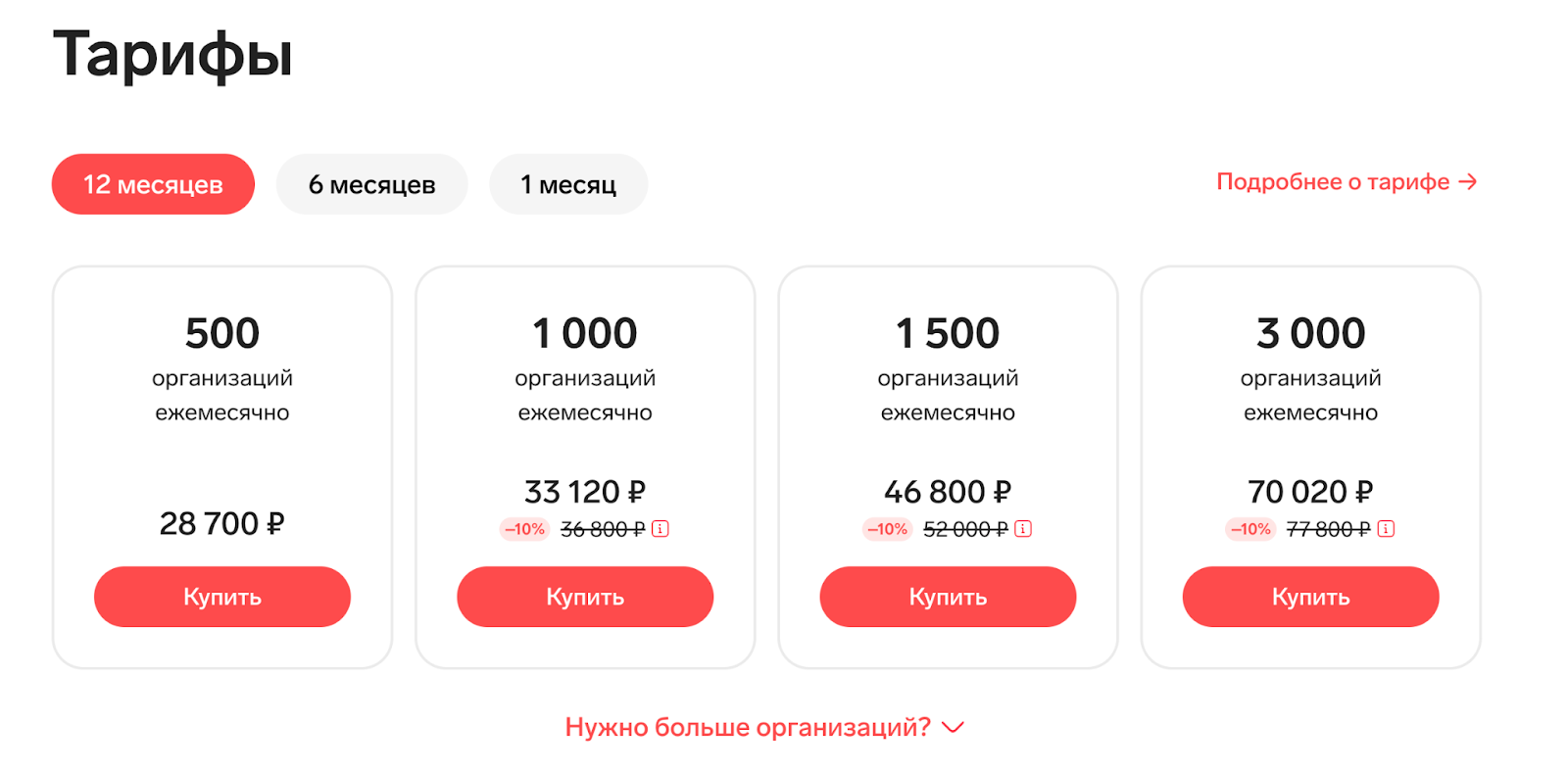1568x772 pixels.
Task: Select the "12 месяцев" billing period
Action: (x=153, y=184)
